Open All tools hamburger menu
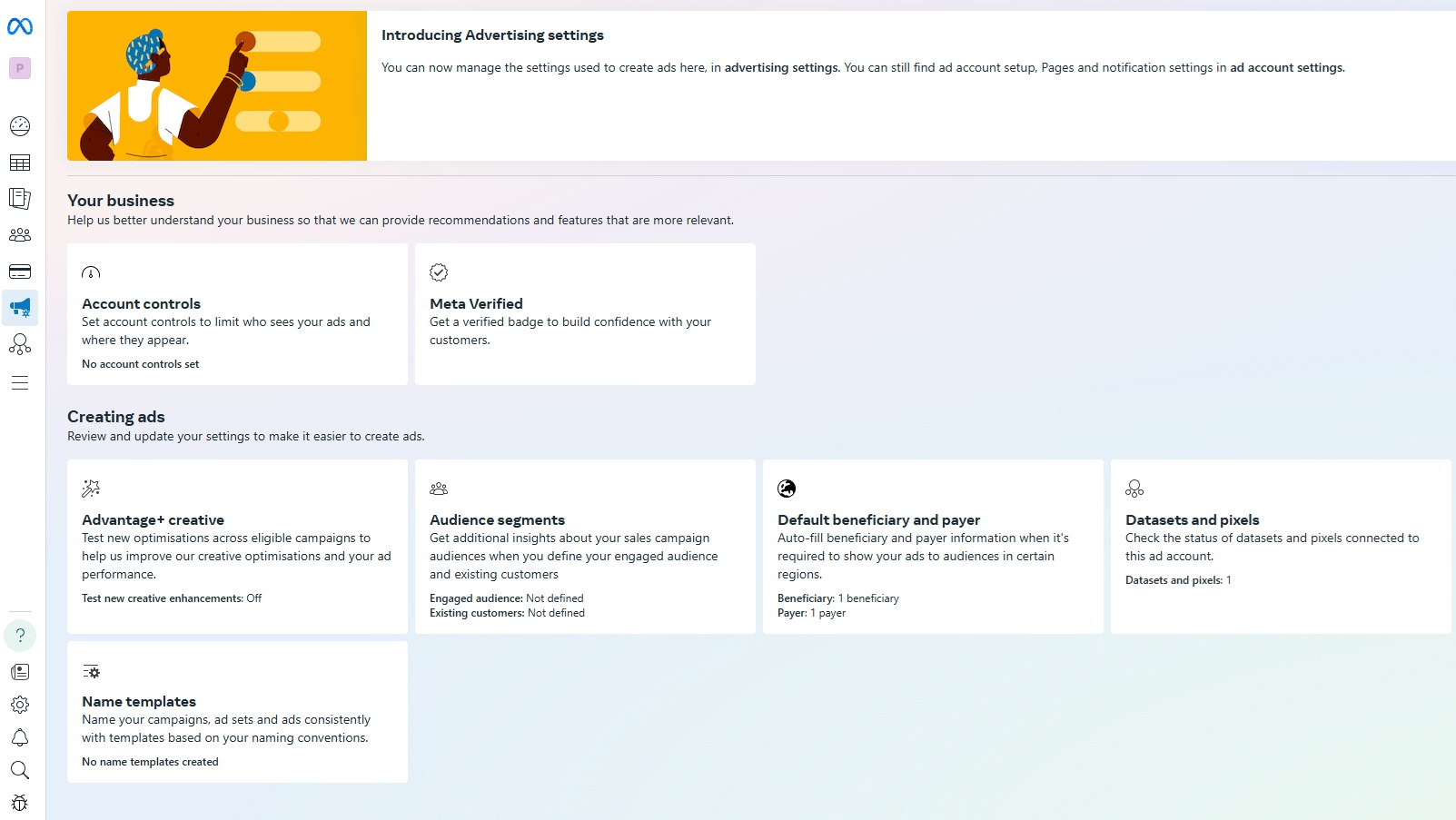This screenshot has width=1456, height=820. [20, 383]
